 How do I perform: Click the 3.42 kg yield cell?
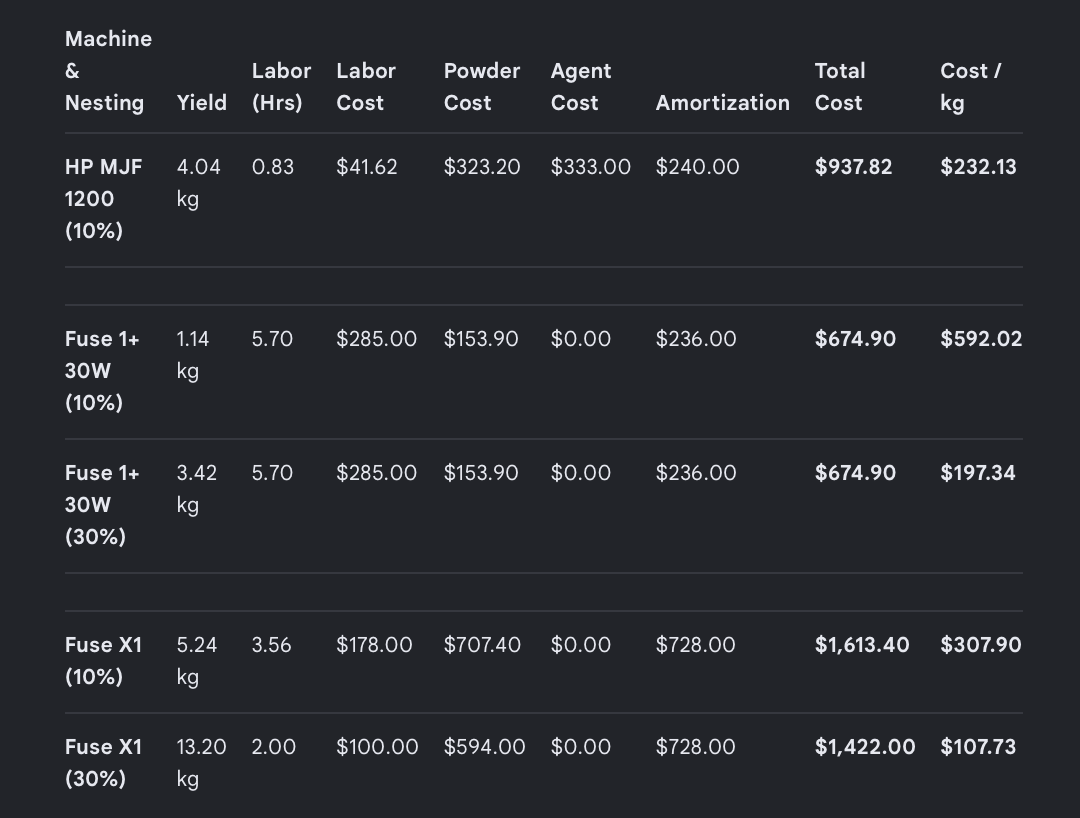[x=196, y=489]
